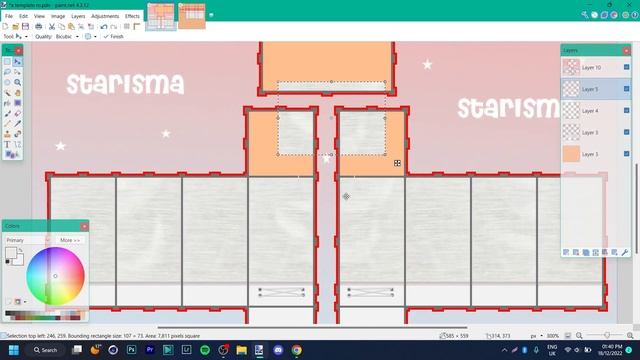
Task: Select Layer 4 in Layers panel
Action: [596, 111]
